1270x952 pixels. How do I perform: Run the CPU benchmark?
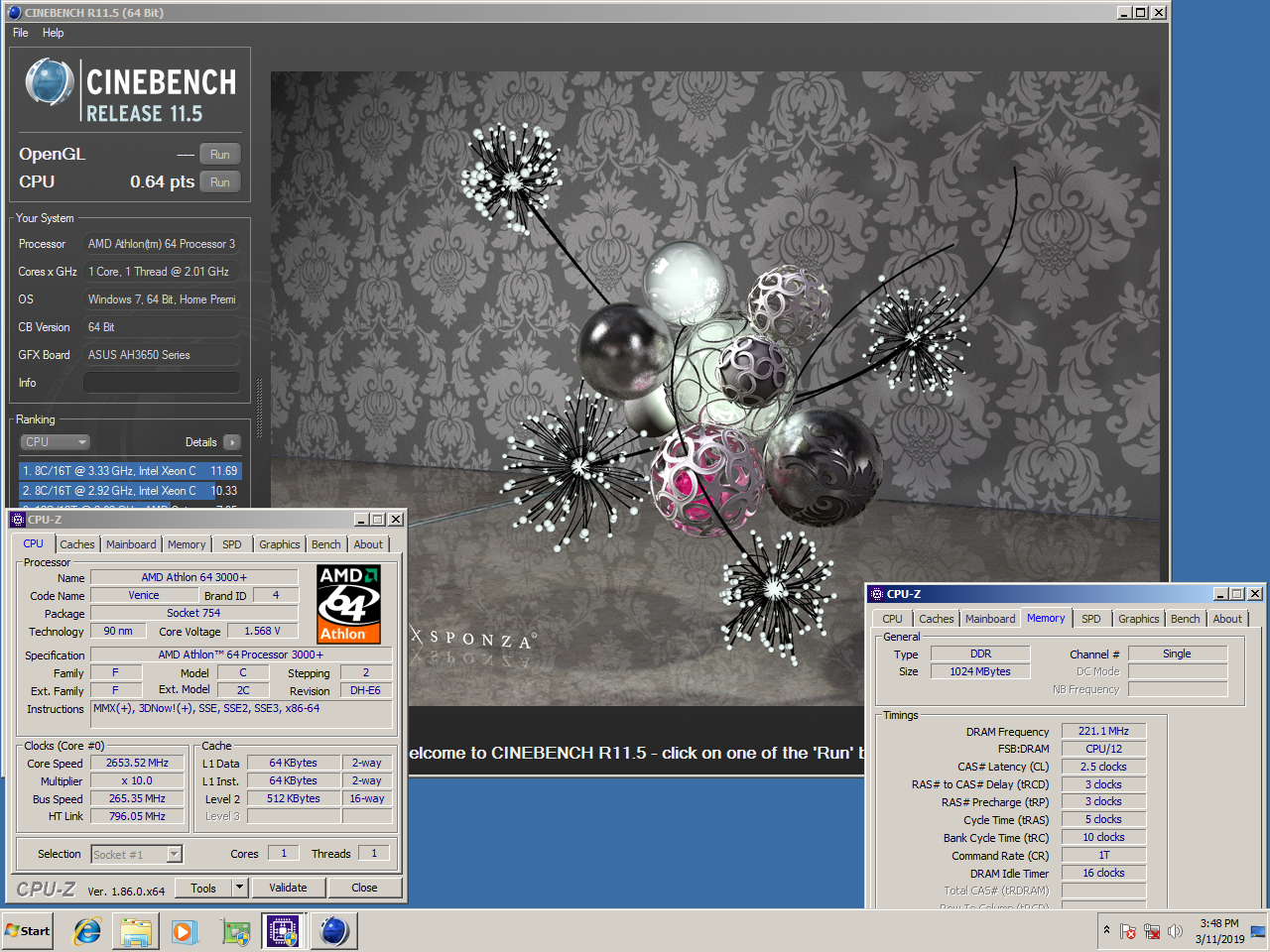pos(220,182)
